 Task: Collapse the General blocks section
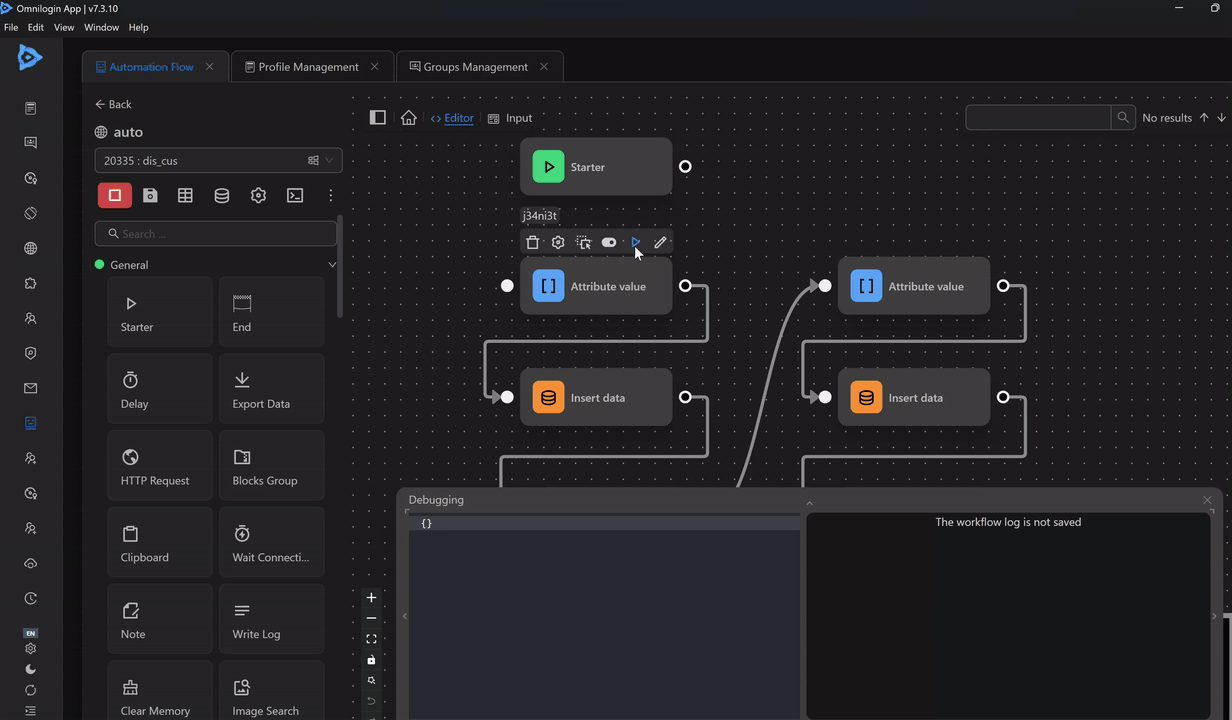(x=332, y=265)
